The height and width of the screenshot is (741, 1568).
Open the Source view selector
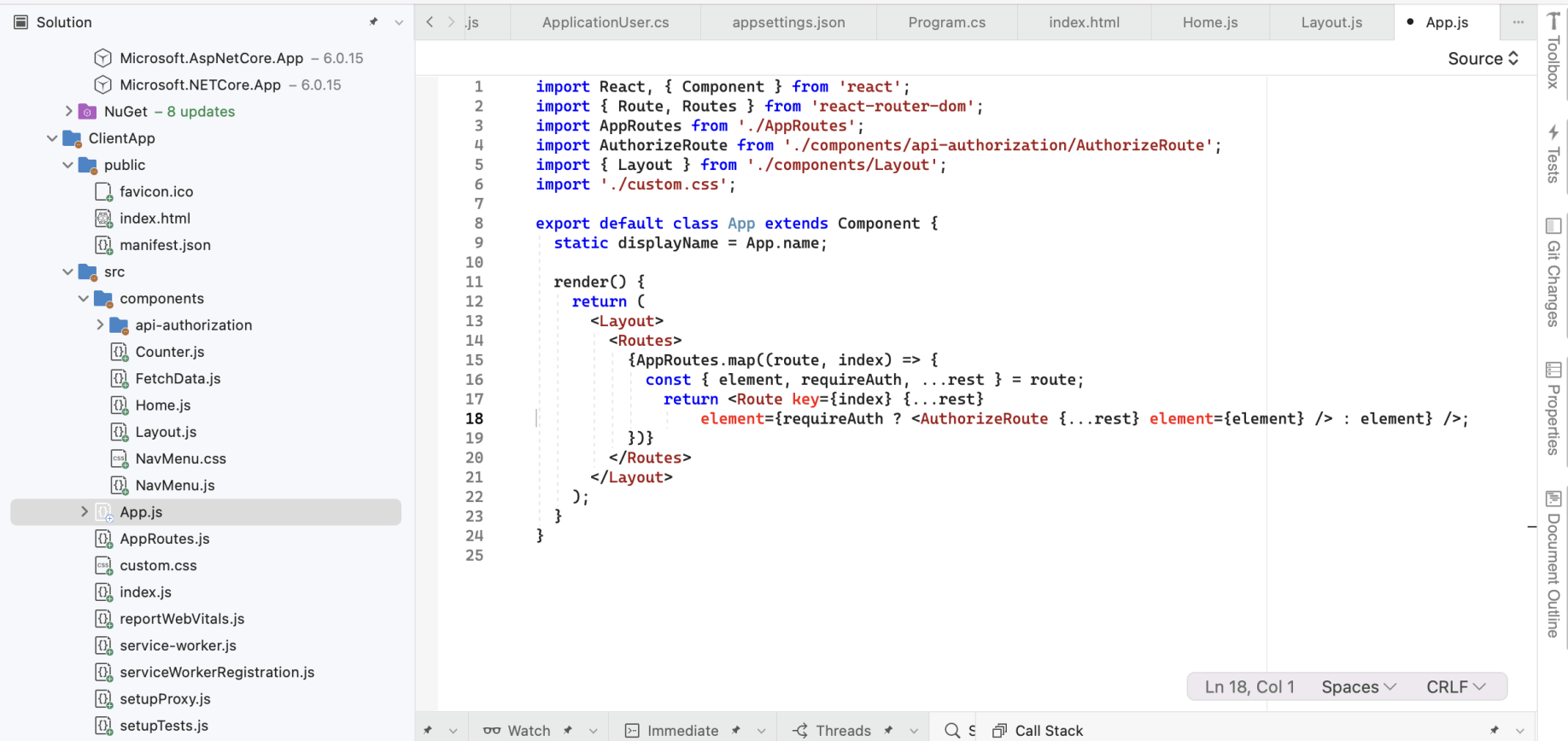pyautogui.click(x=1483, y=58)
